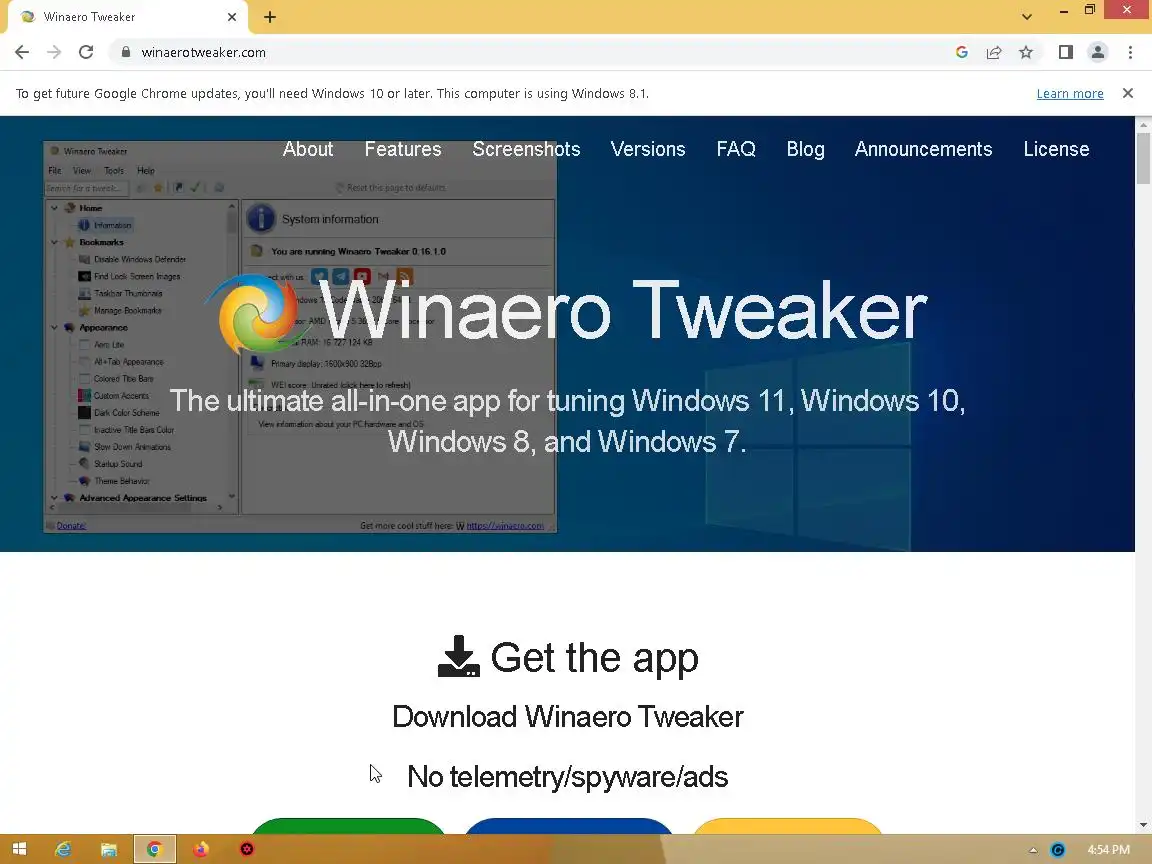The image size is (1152, 864).
Task: Click the Winaero Tweaker hero heading
Action: 624,311
